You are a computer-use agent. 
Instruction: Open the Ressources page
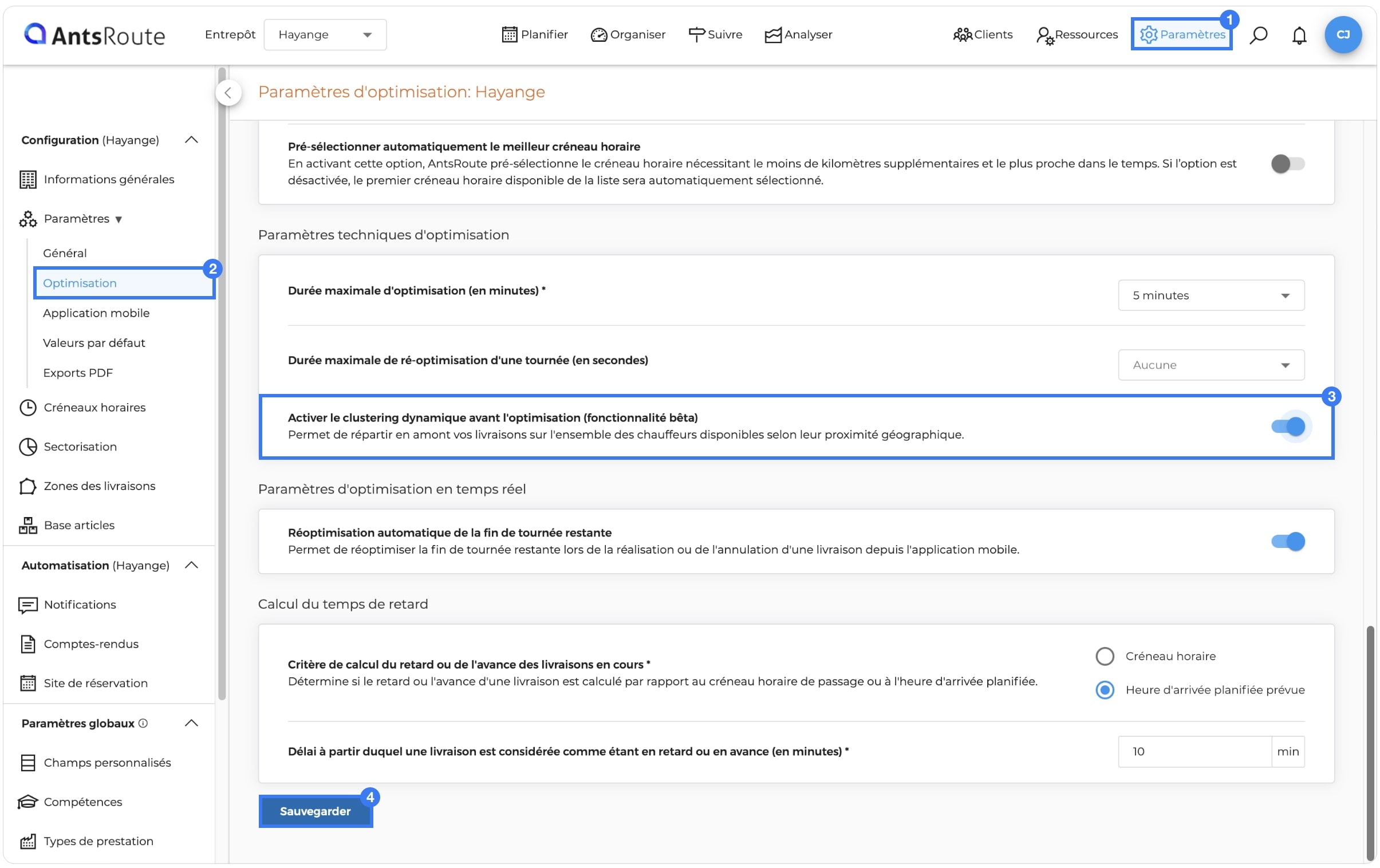(1077, 35)
